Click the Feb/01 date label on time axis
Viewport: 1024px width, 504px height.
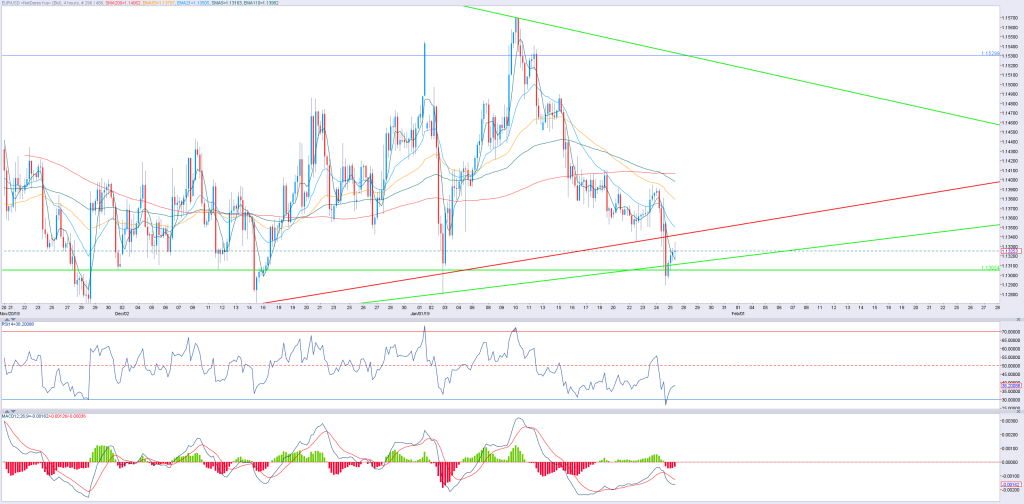(x=737, y=314)
